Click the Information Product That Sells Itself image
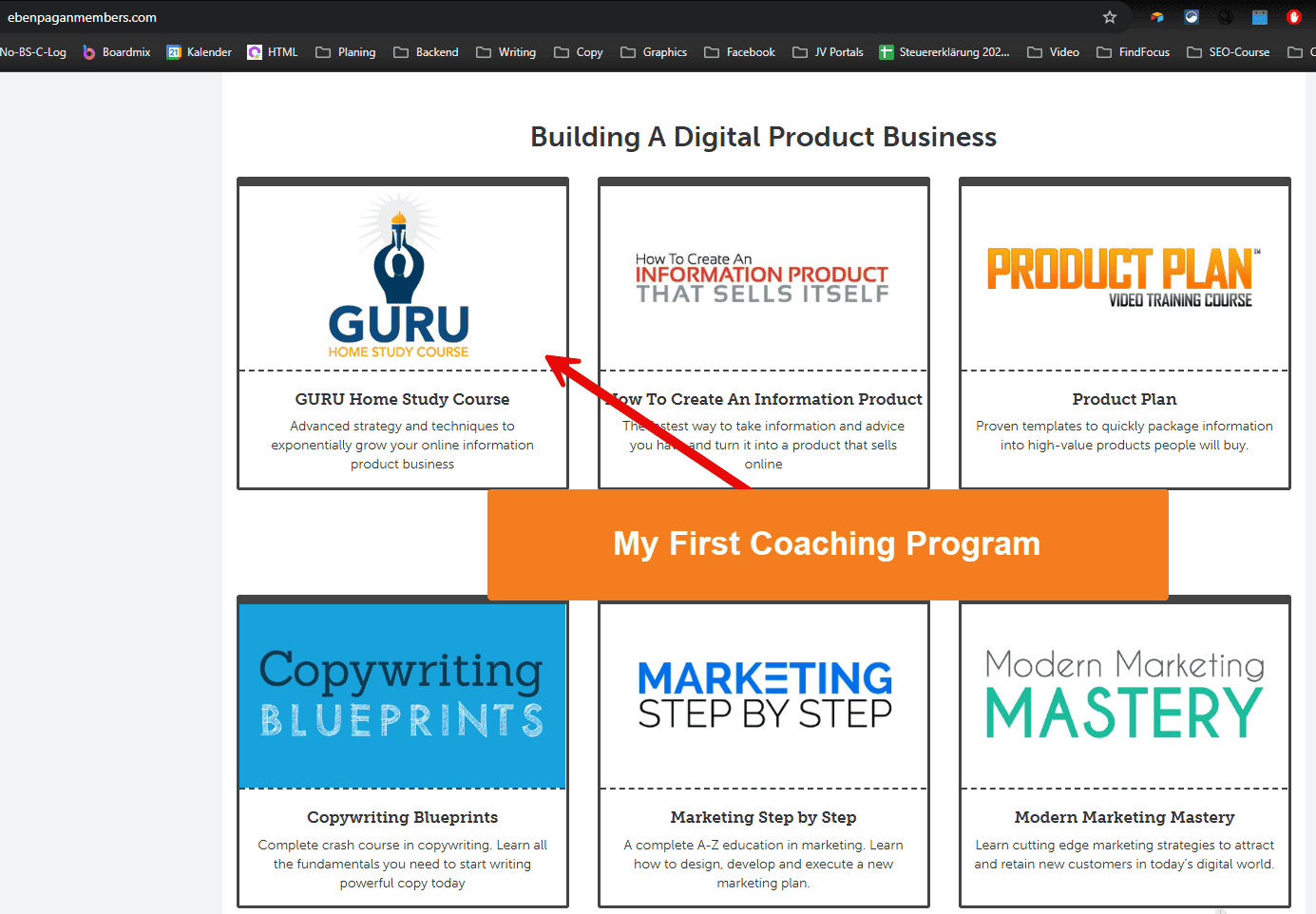1316x914 pixels. [762, 278]
